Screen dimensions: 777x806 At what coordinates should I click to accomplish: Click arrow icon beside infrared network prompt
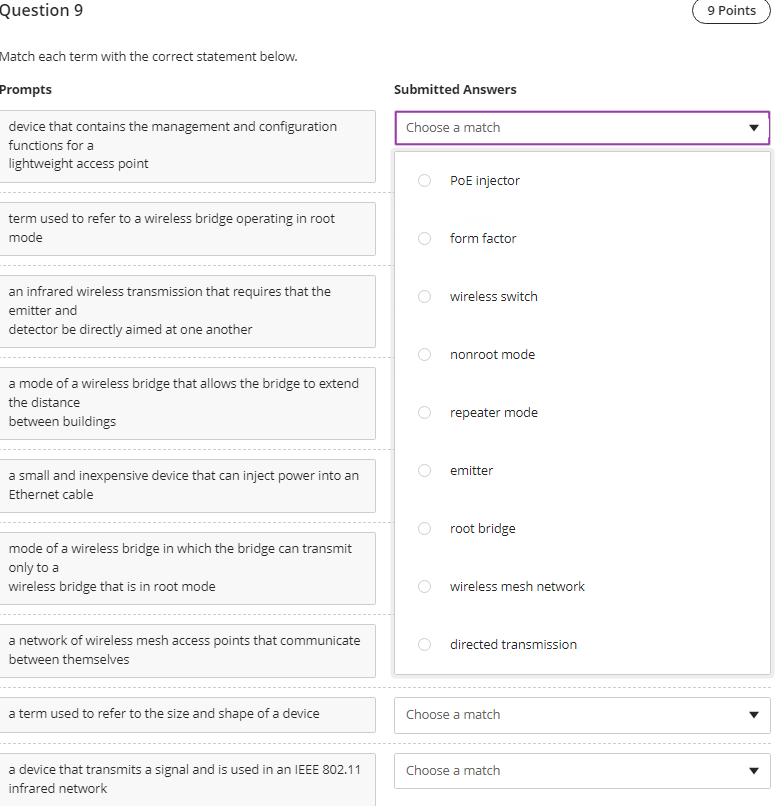point(753,771)
